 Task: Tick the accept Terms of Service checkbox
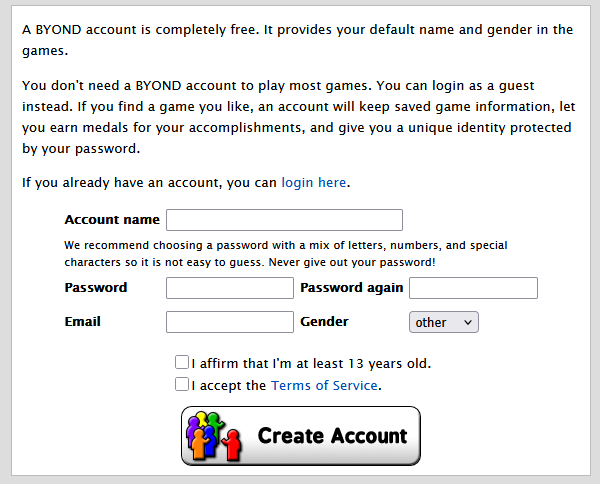click(181, 384)
